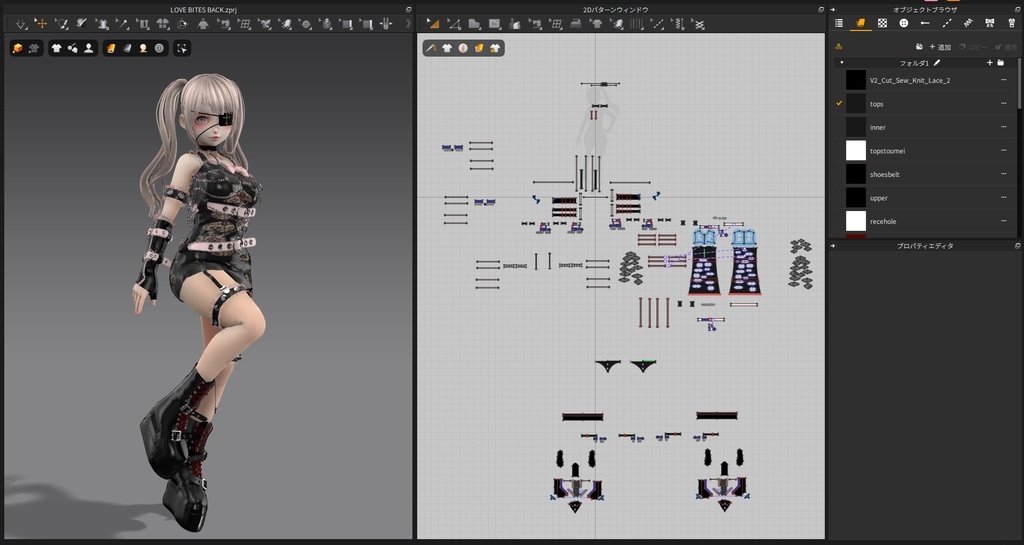
Task: Open the Puckering tab in Object Browser
Action: [x=968, y=23]
